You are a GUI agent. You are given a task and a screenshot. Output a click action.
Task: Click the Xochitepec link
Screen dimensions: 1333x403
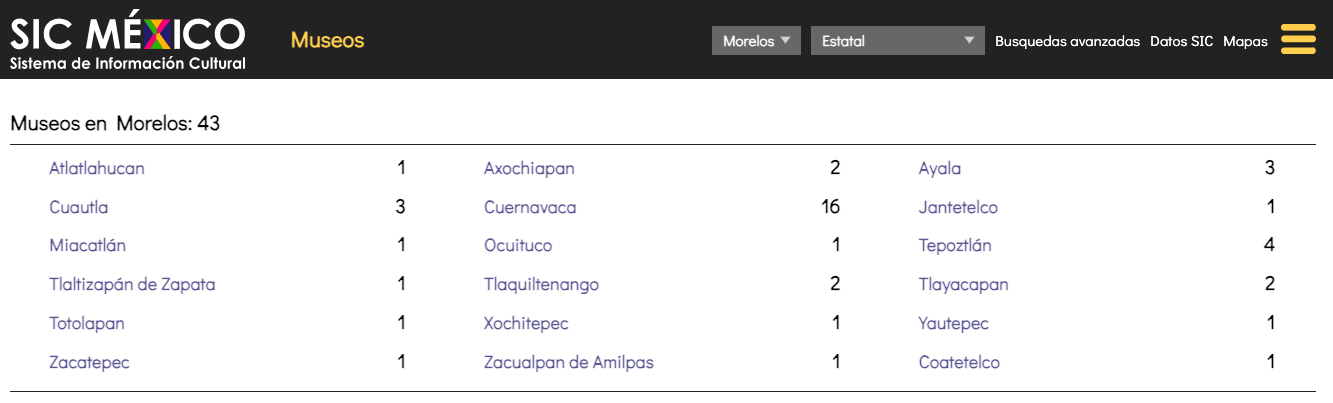coord(526,324)
